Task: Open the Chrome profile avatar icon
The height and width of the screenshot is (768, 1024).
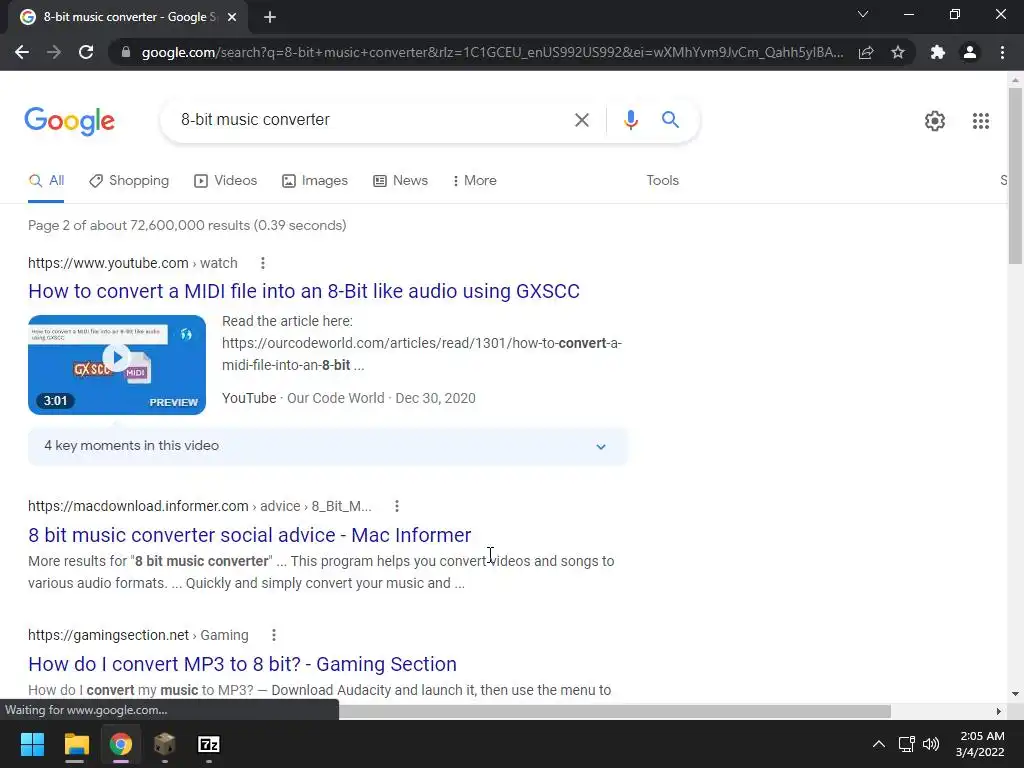Action: (970, 52)
